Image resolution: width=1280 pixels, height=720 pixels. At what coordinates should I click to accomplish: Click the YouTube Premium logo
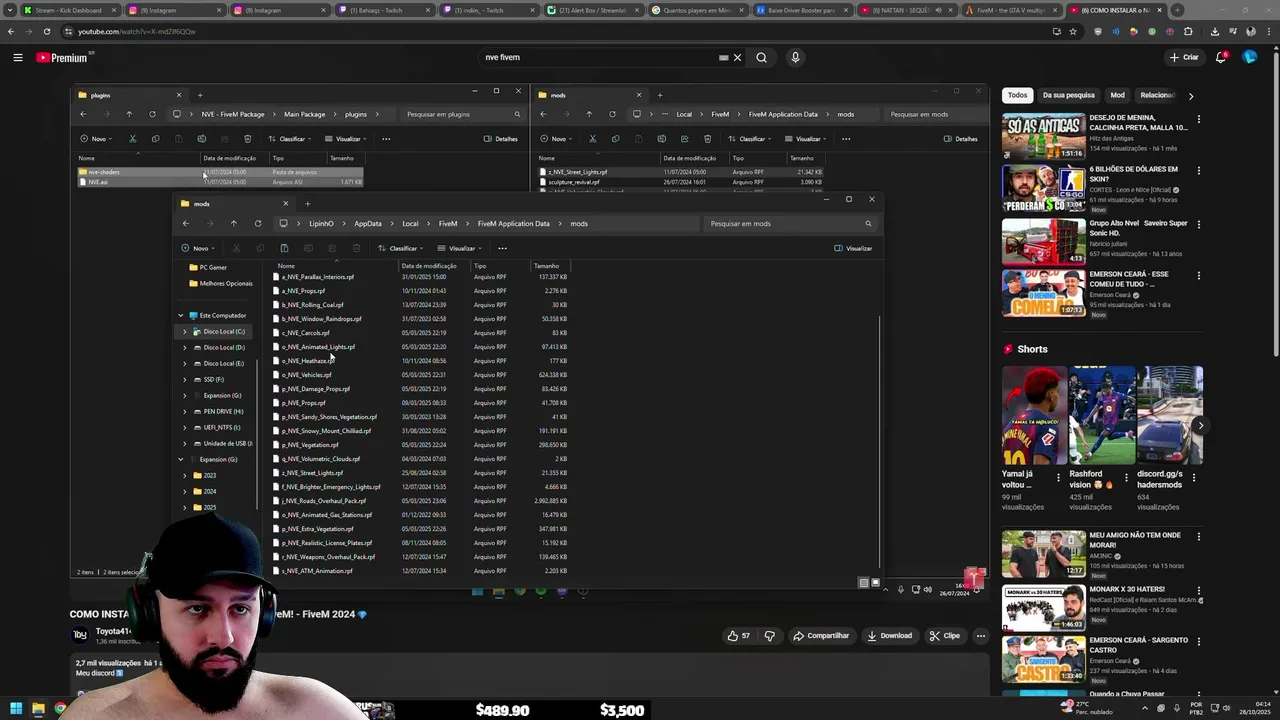[63, 57]
